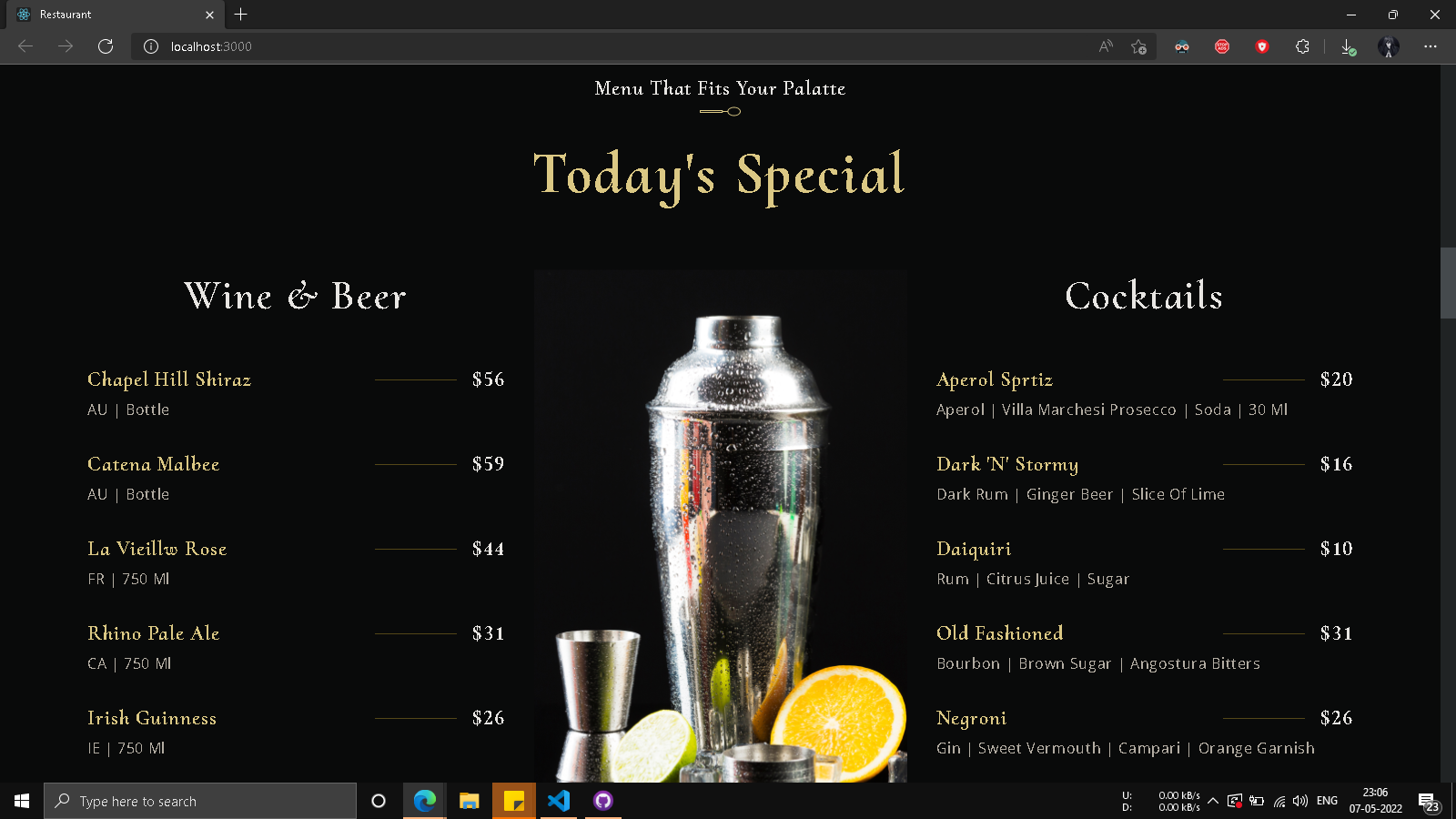The width and height of the screenshot is (1456, 819).
Task: Click the red shield extension icon
Action: click(1262, 46)
